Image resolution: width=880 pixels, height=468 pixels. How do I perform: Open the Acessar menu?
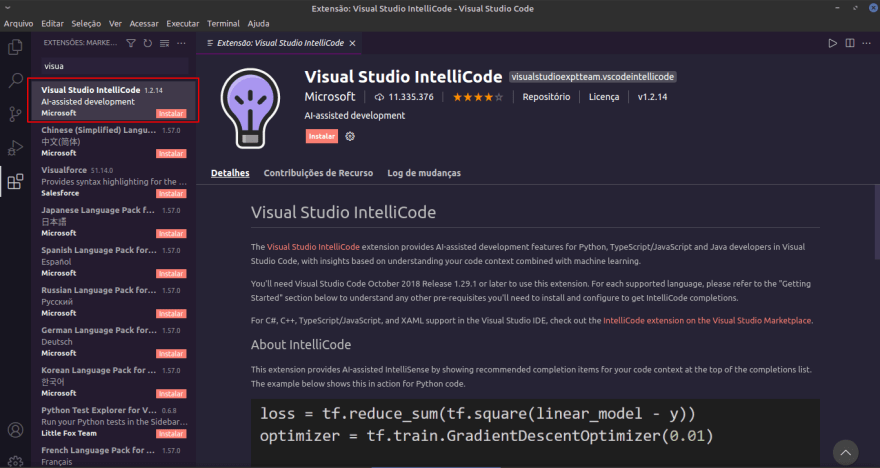coord(144,24)
